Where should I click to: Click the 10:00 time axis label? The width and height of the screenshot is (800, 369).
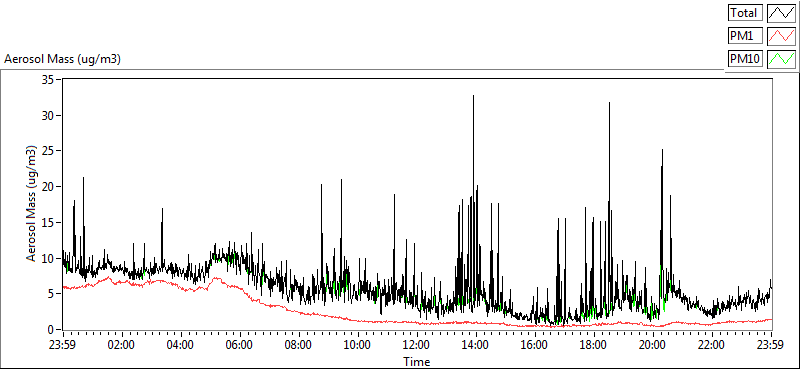358,344
